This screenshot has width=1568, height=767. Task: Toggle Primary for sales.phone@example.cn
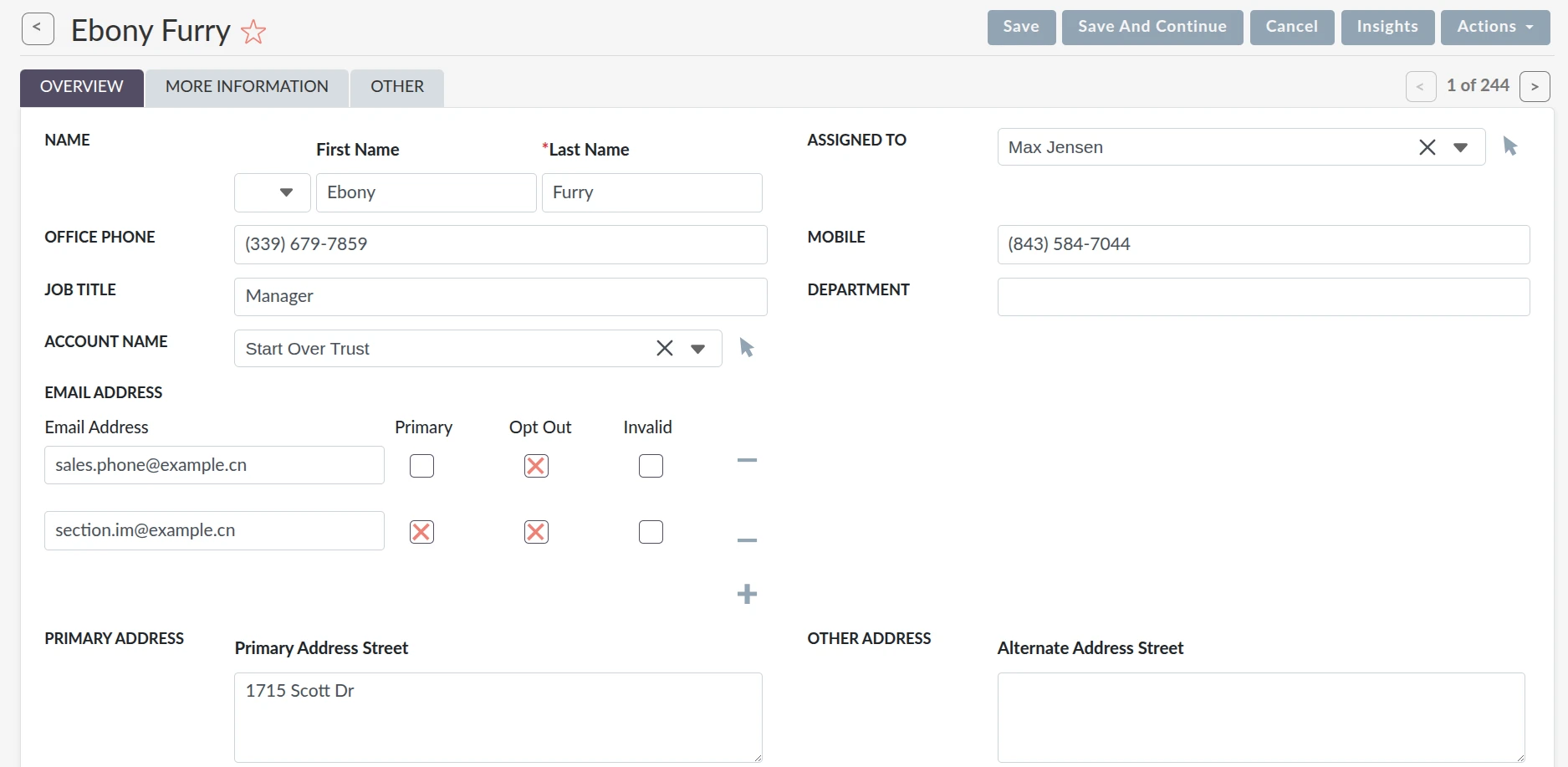pyautogui.click(x=421, y=466)
